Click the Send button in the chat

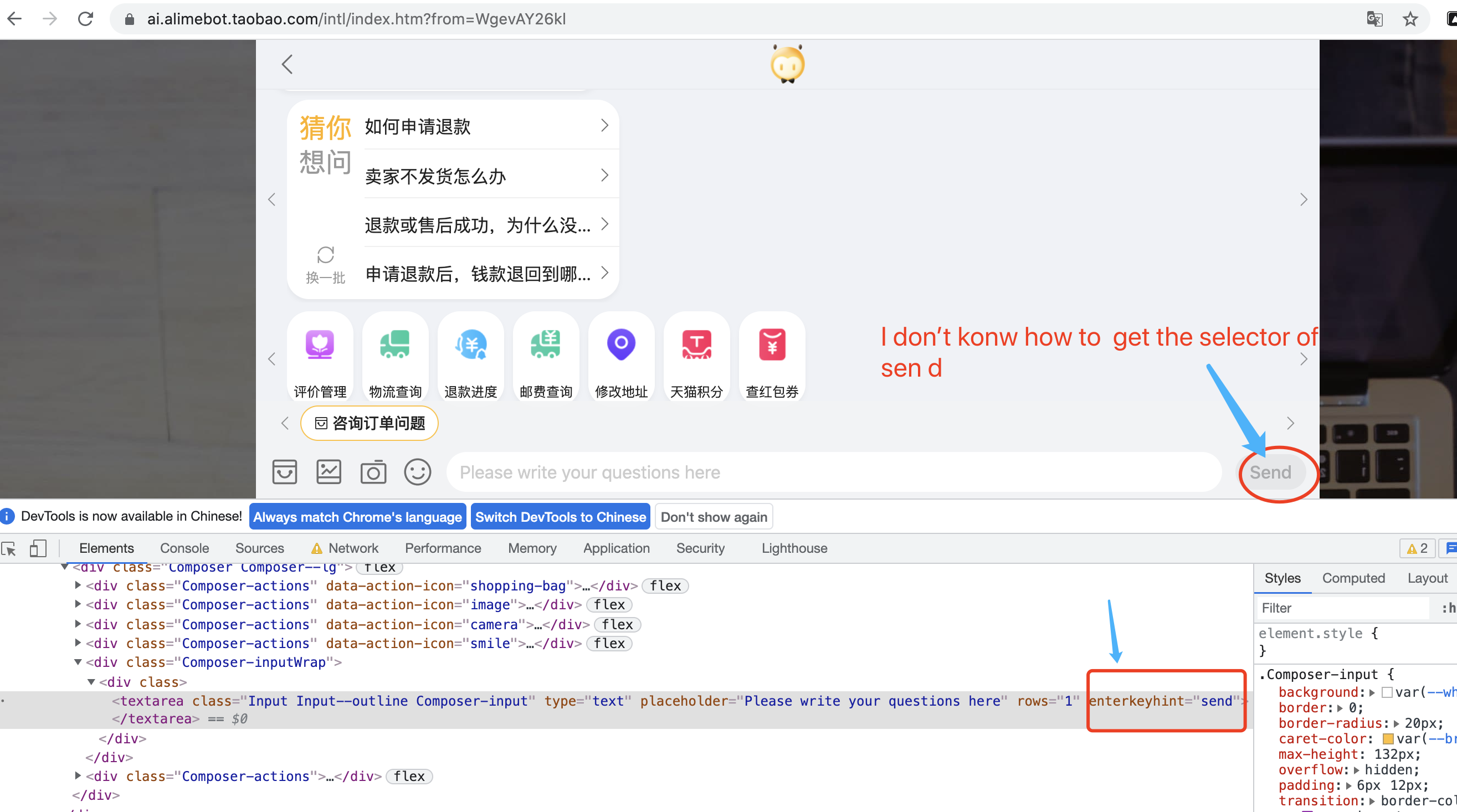pos(1271,472)
